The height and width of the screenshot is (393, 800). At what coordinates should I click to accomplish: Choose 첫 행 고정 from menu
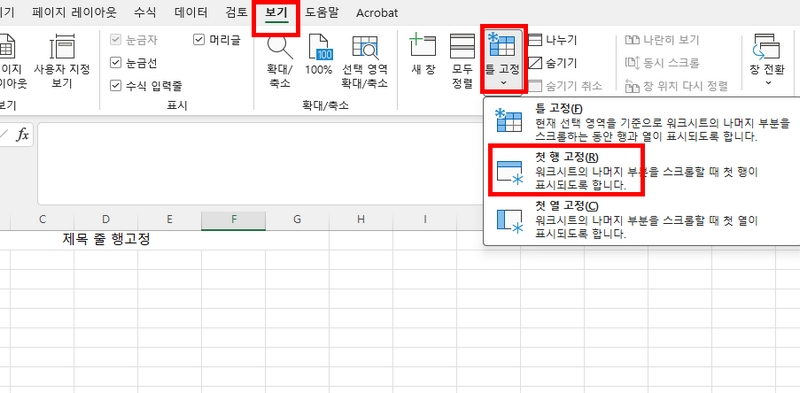coord(566,170)
